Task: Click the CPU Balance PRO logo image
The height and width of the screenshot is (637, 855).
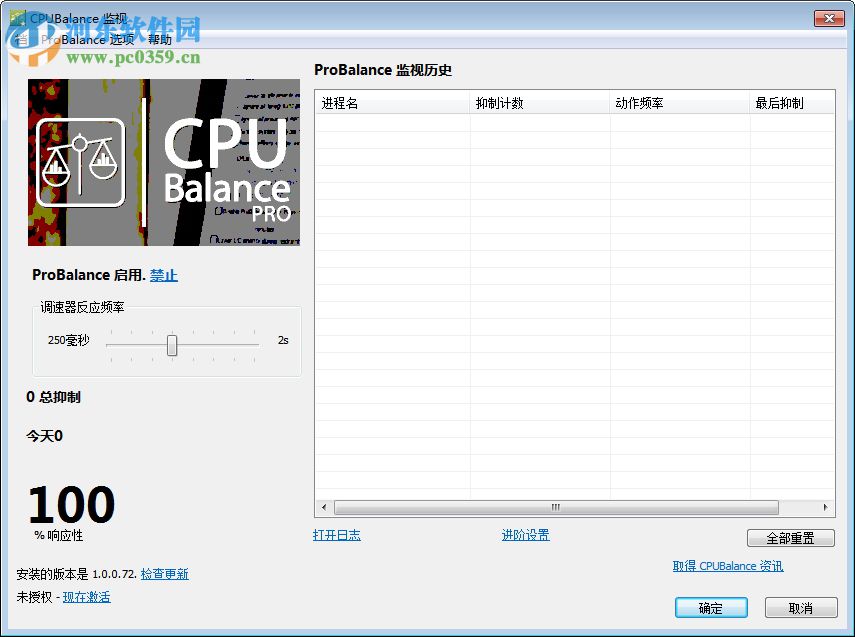Action: tap(163, 162)
